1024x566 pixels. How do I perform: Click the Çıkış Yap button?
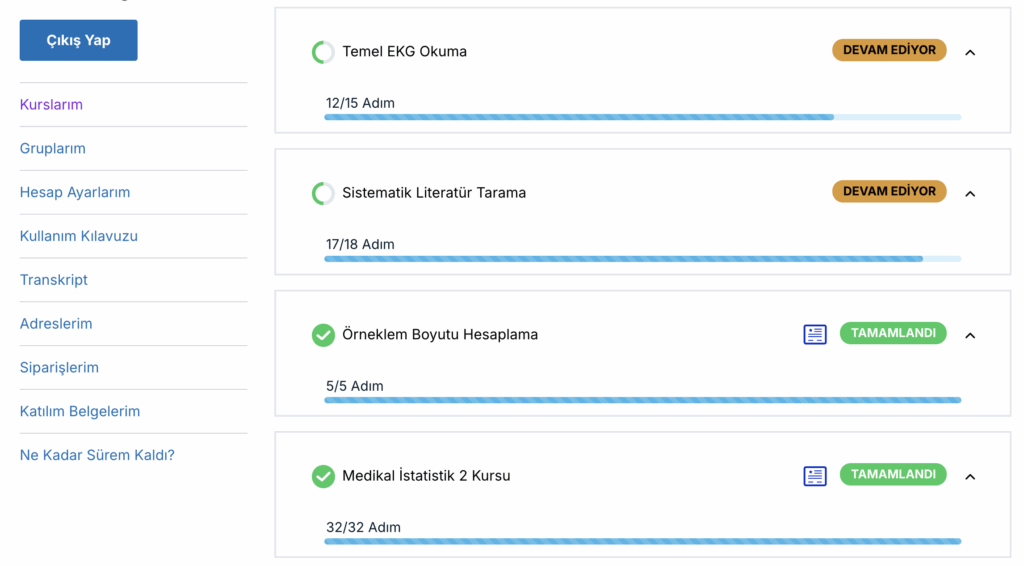point(78,40)
